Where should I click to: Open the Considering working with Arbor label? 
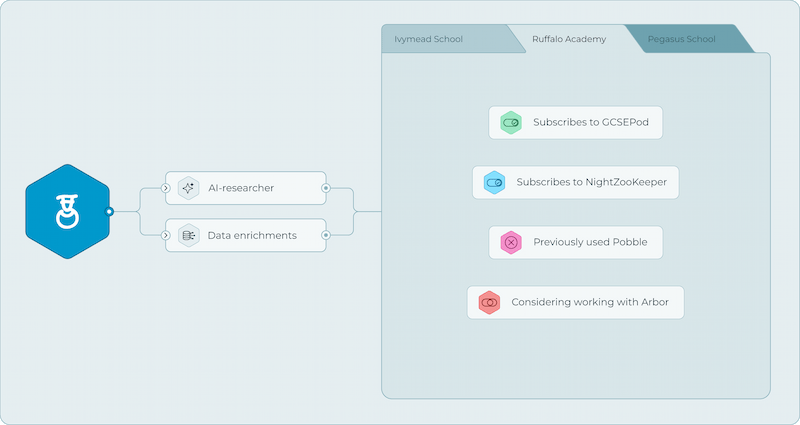[x=590, y=302]
